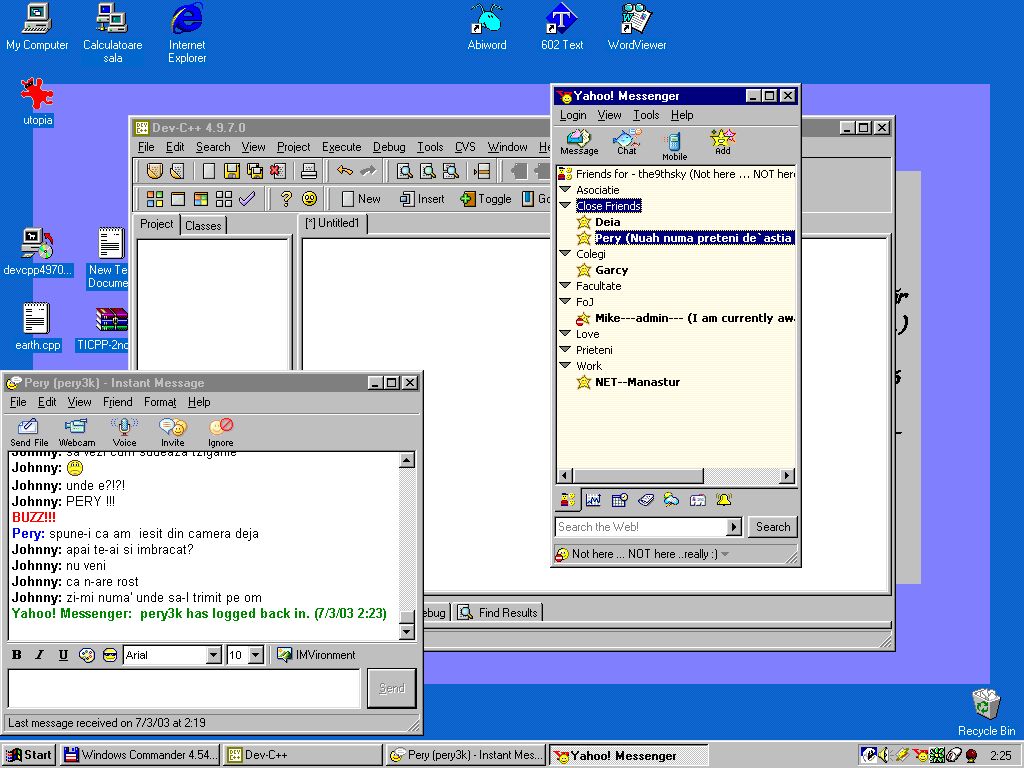Collapse the Asociatie group in friends list
Screen dimensions: 1024x768
(566, 189)
